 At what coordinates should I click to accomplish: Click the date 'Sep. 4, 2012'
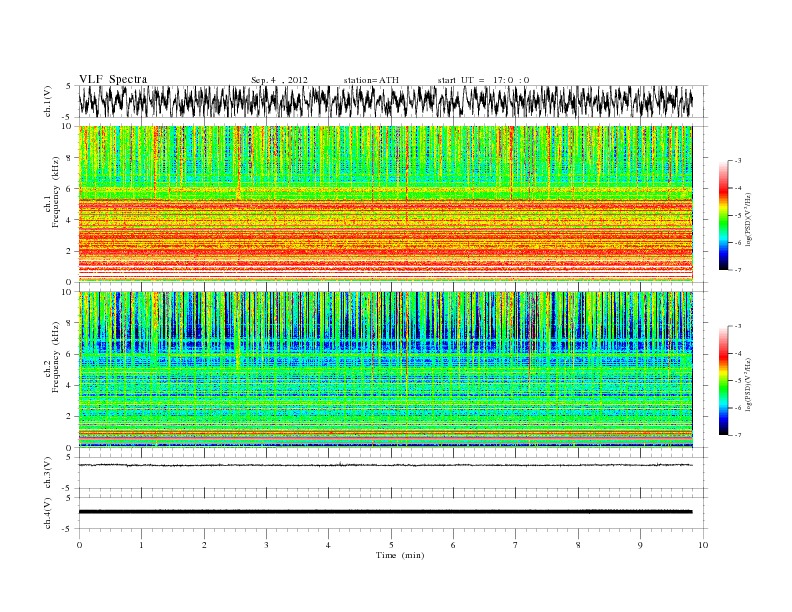(279, 80)
